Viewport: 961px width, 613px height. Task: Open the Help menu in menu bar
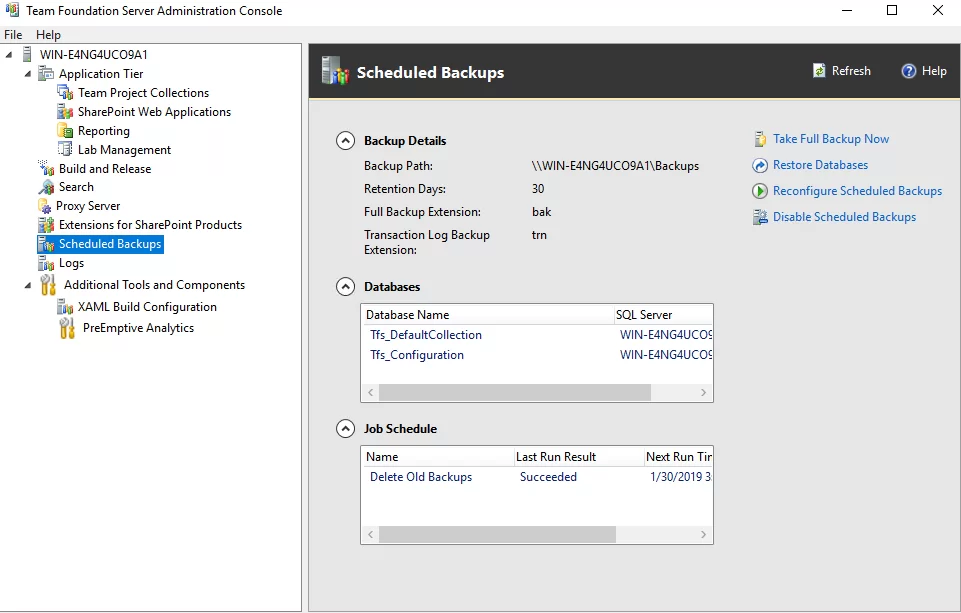48,35
